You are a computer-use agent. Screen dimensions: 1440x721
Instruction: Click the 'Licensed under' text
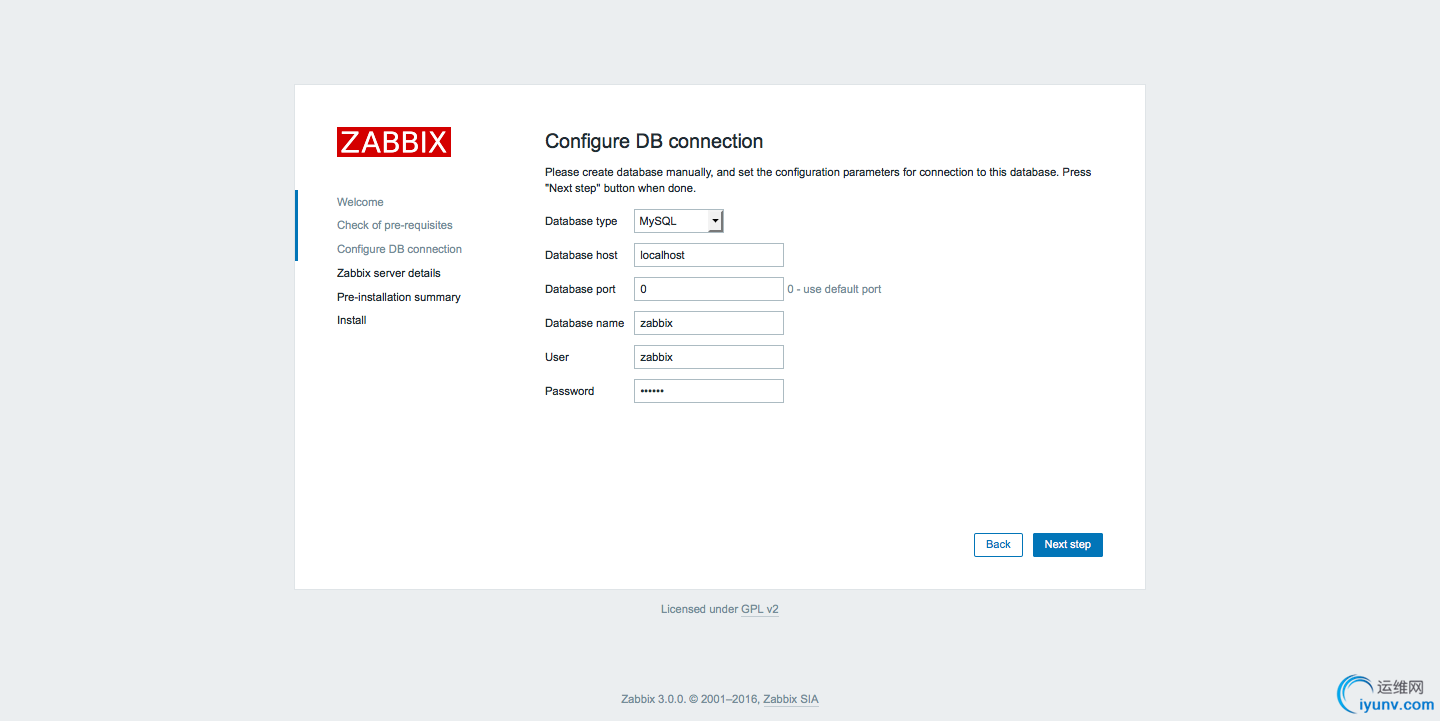pos(699,609)
